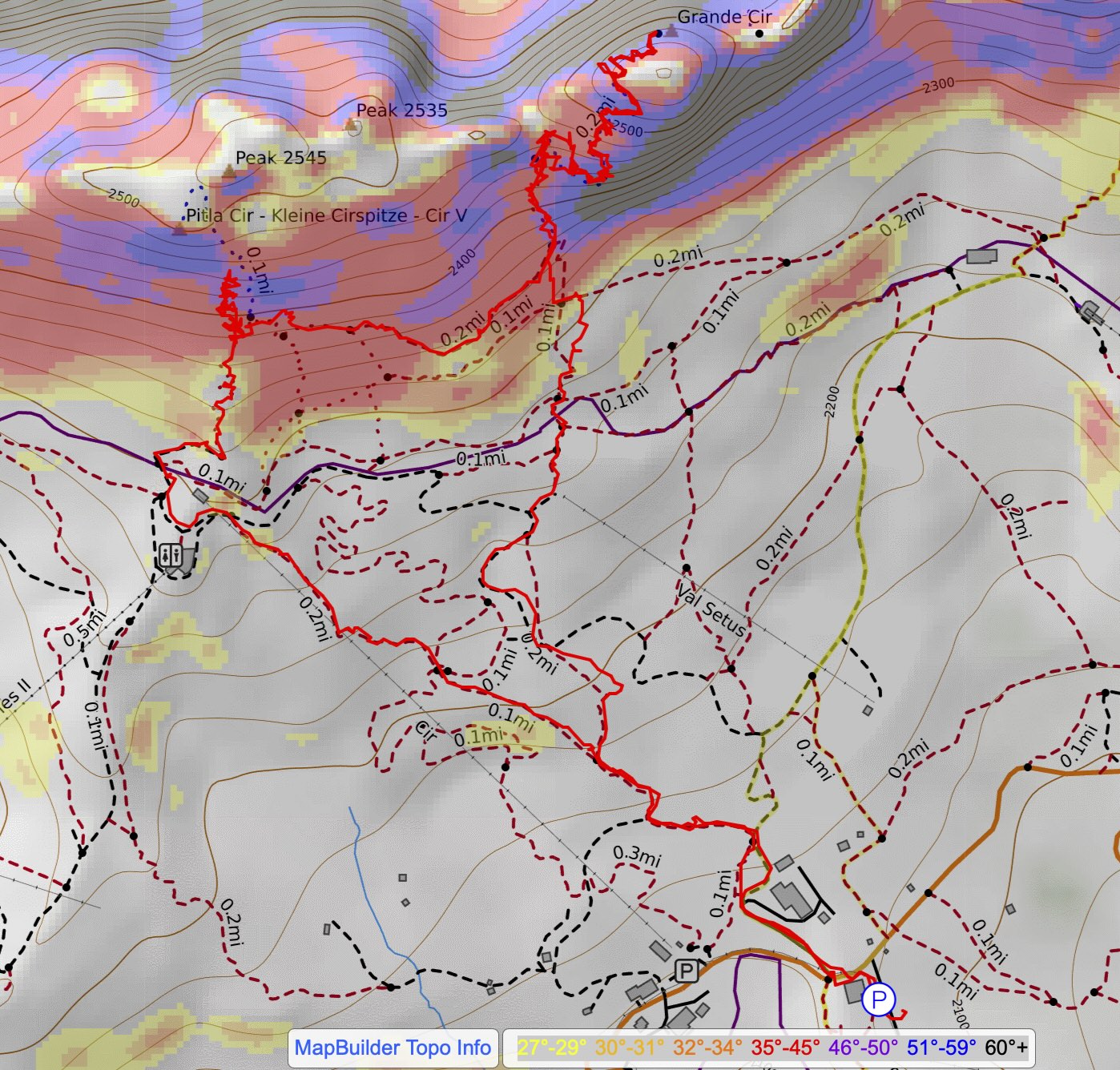Click the Val Setus lift label
This screenshot has width=1120, height=1070.
point(711,610)
